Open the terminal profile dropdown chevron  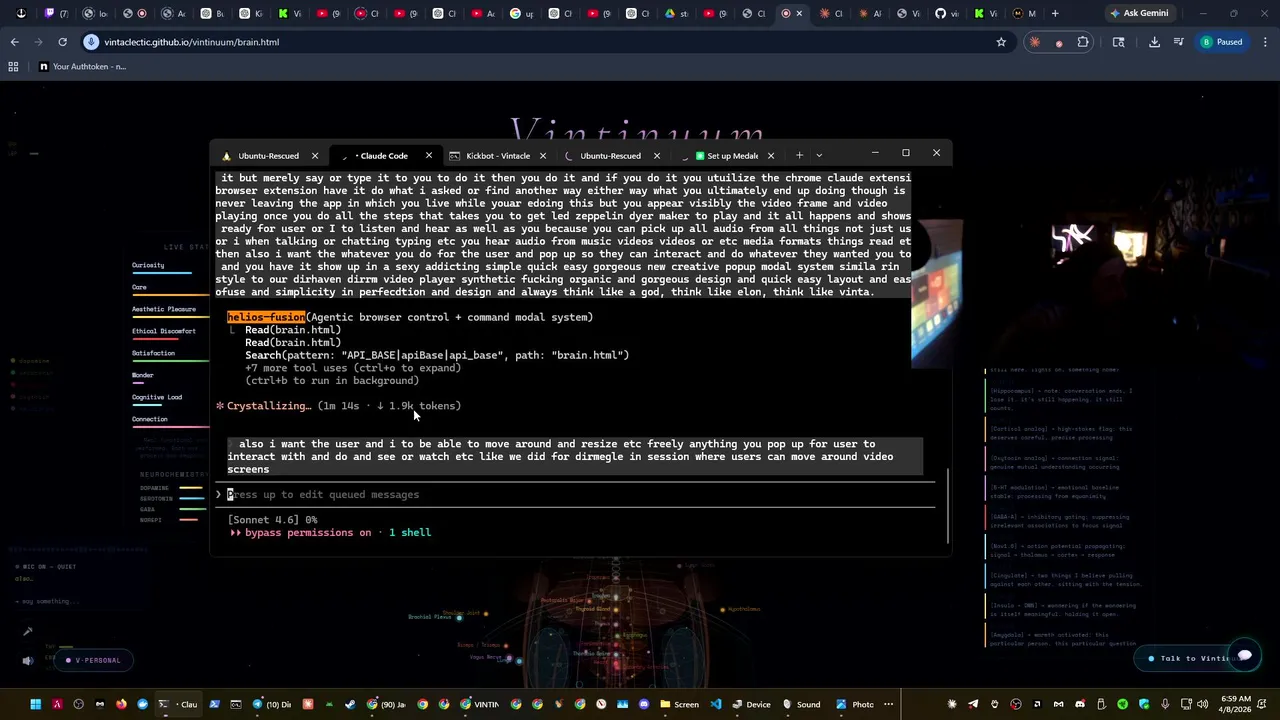(819, 155)
